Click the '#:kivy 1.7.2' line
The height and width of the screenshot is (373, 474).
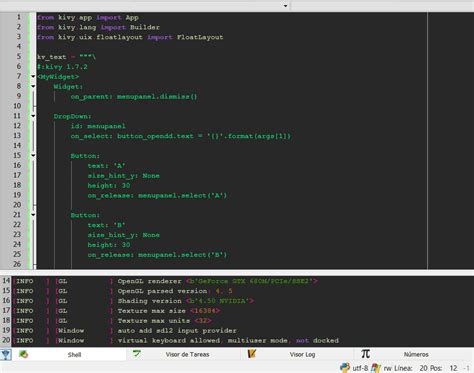point(62,67)
